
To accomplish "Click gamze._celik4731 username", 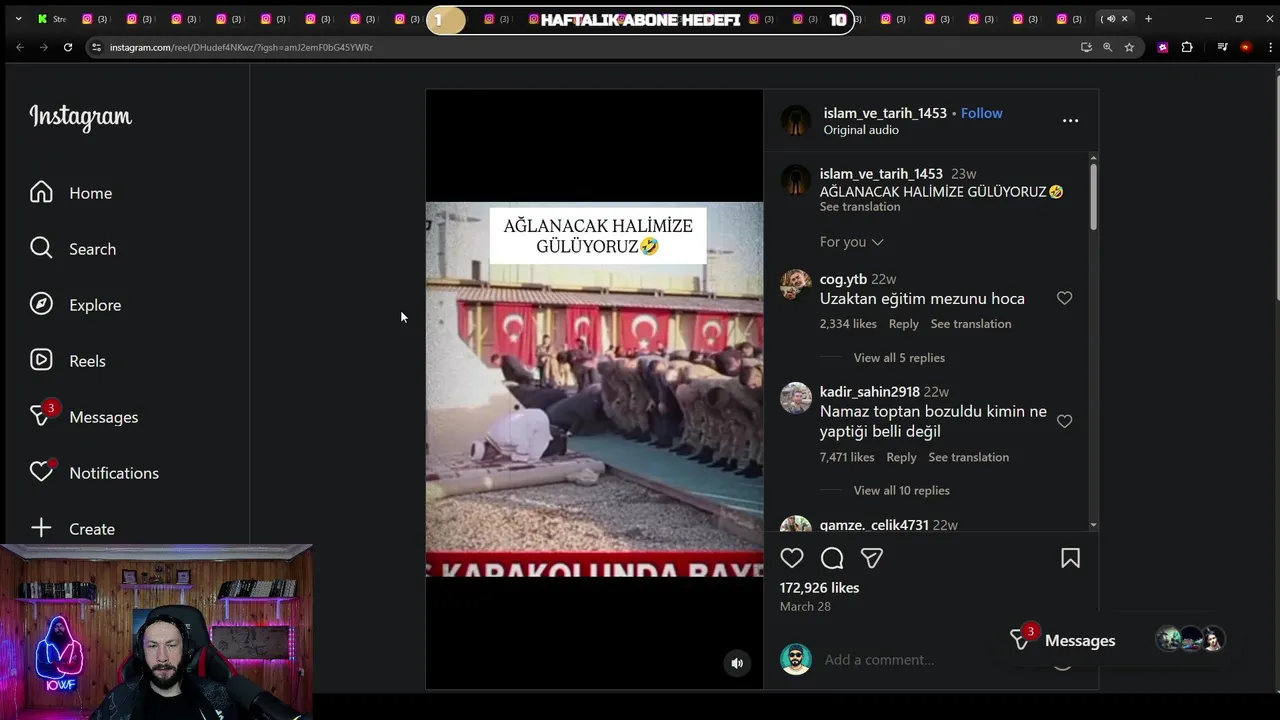I will [874, 524].
